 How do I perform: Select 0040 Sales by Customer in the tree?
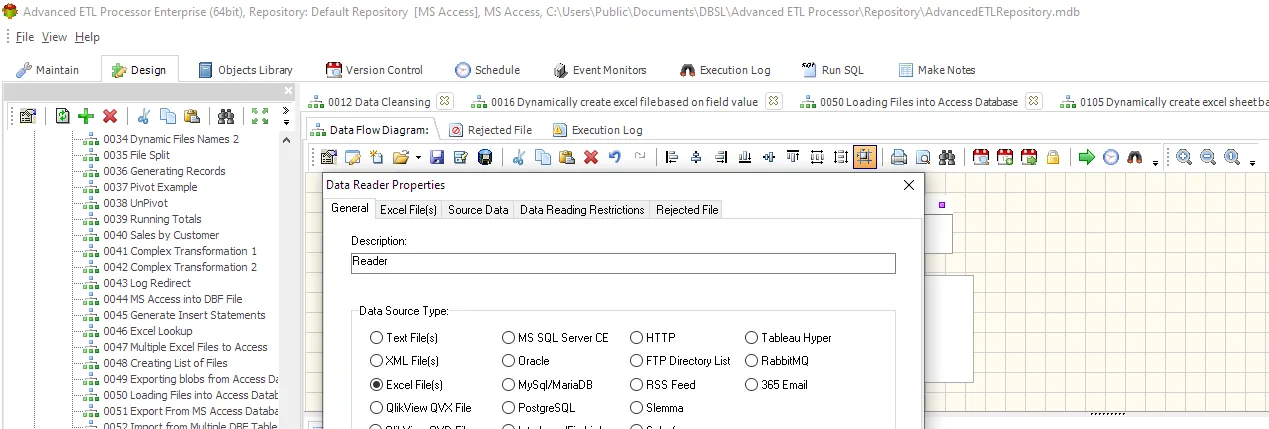coord(160,235)
